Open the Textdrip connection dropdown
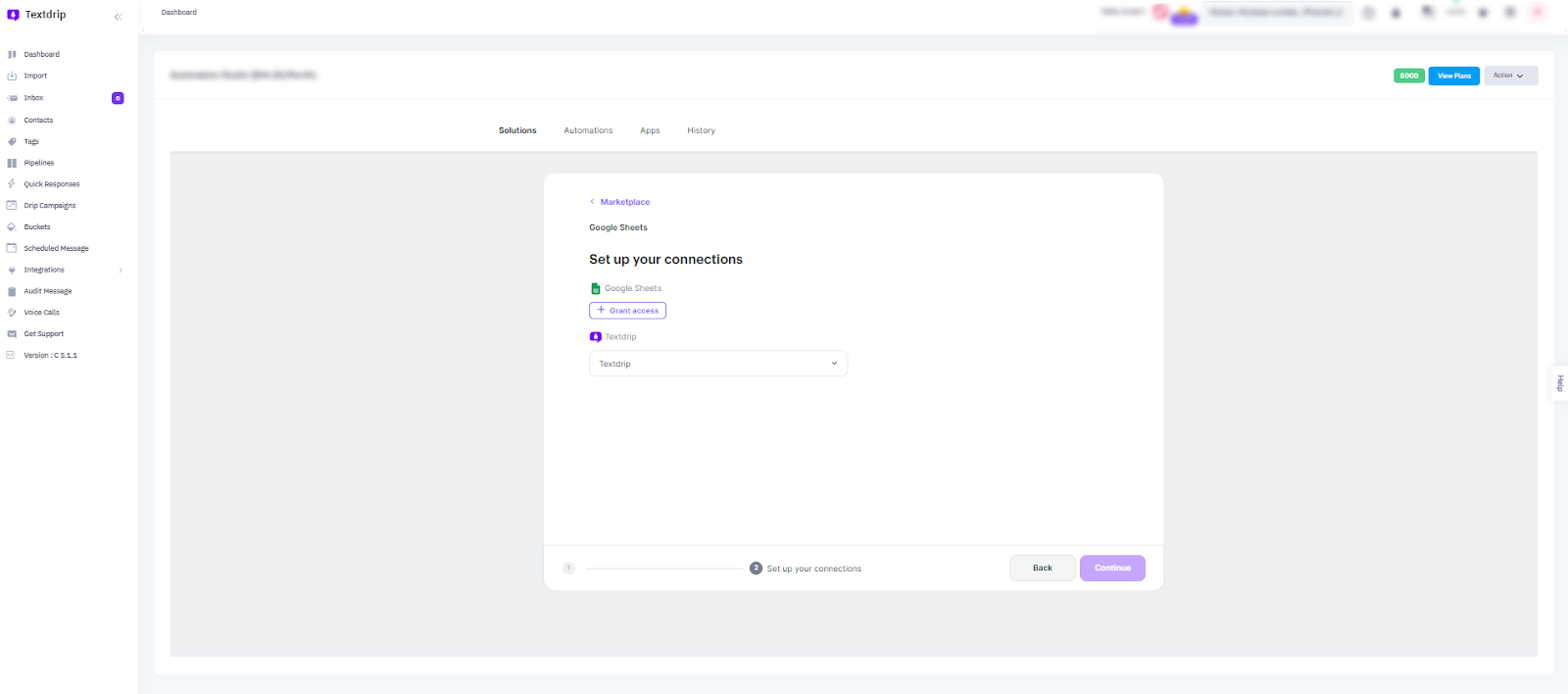Screen dimensions: 1568x694 pyautogui.click(x=718, y=364)
